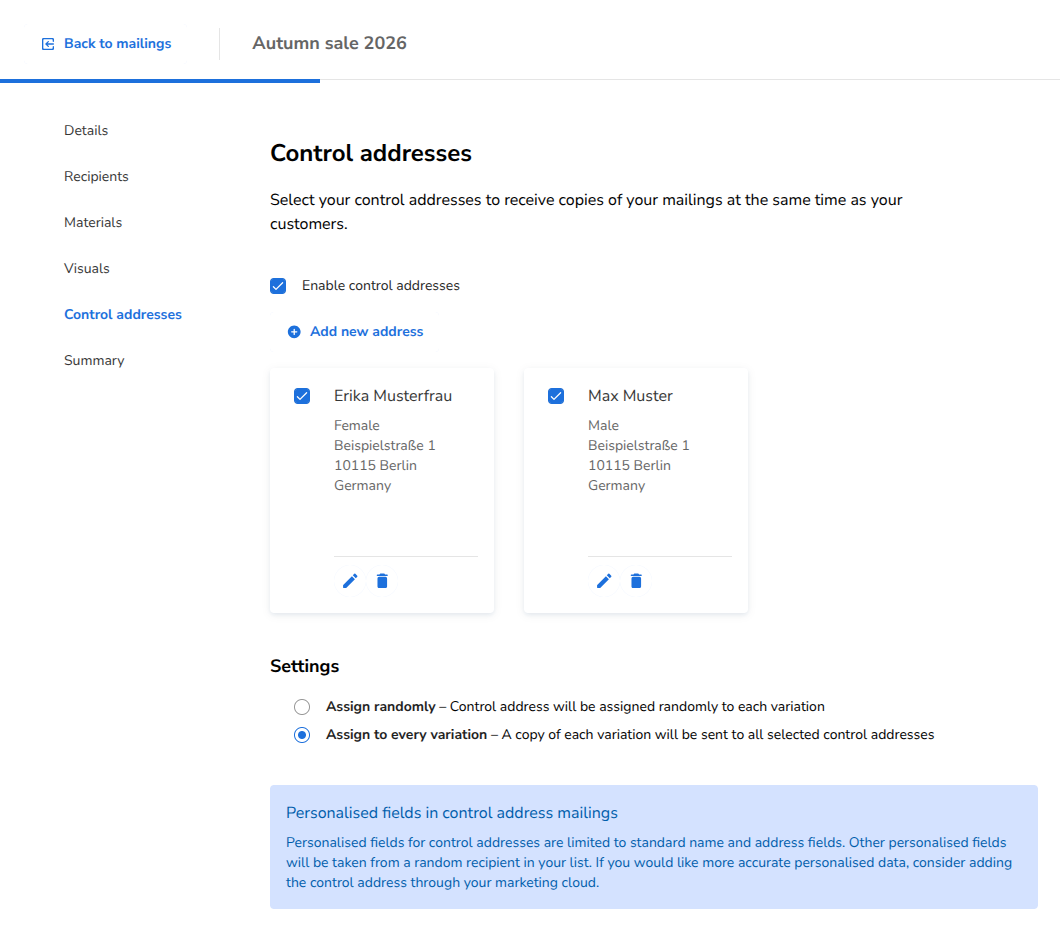Click Personalised fields in control address mailings heading

[452, 813]
